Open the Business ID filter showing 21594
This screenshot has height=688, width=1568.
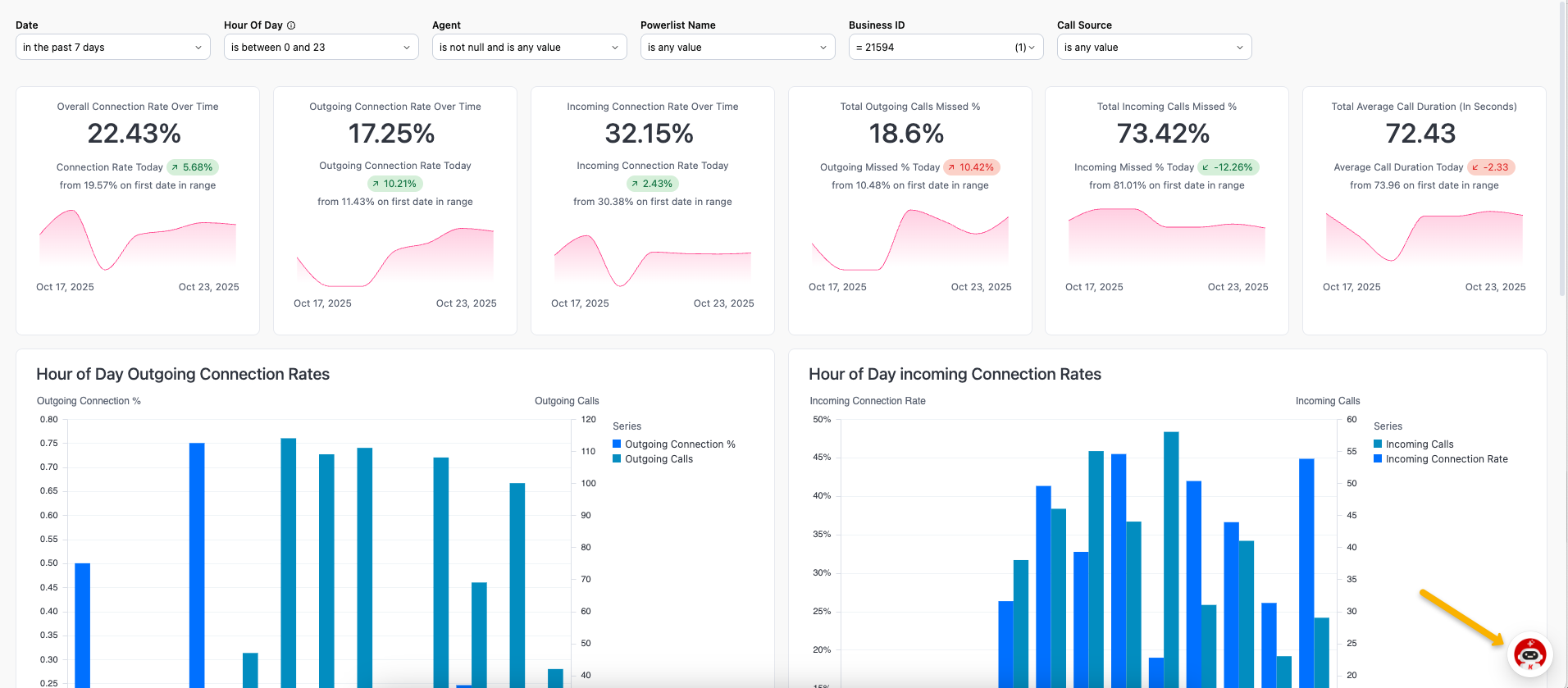coord(945,48)
